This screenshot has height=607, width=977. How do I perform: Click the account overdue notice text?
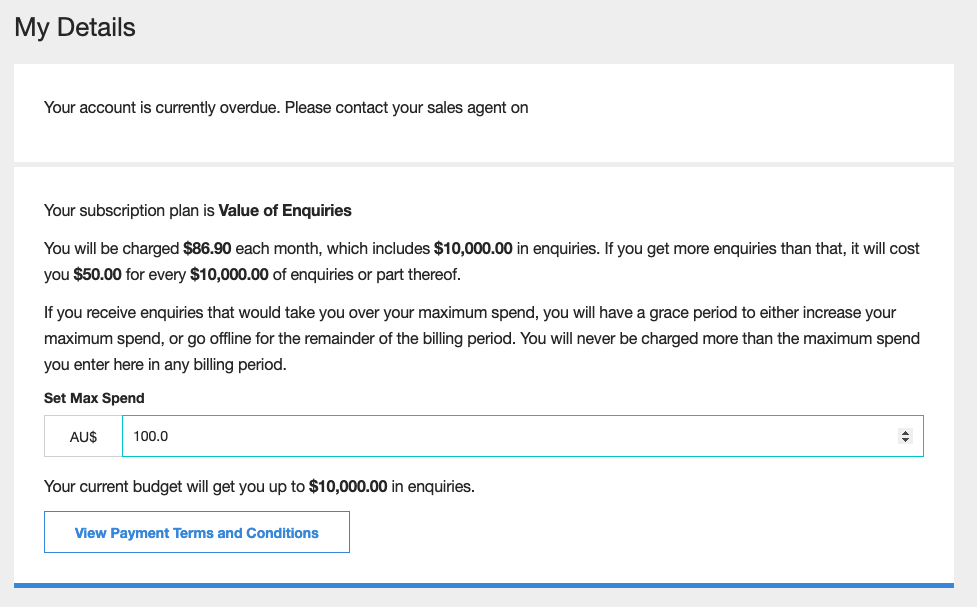tap(286, 108)
